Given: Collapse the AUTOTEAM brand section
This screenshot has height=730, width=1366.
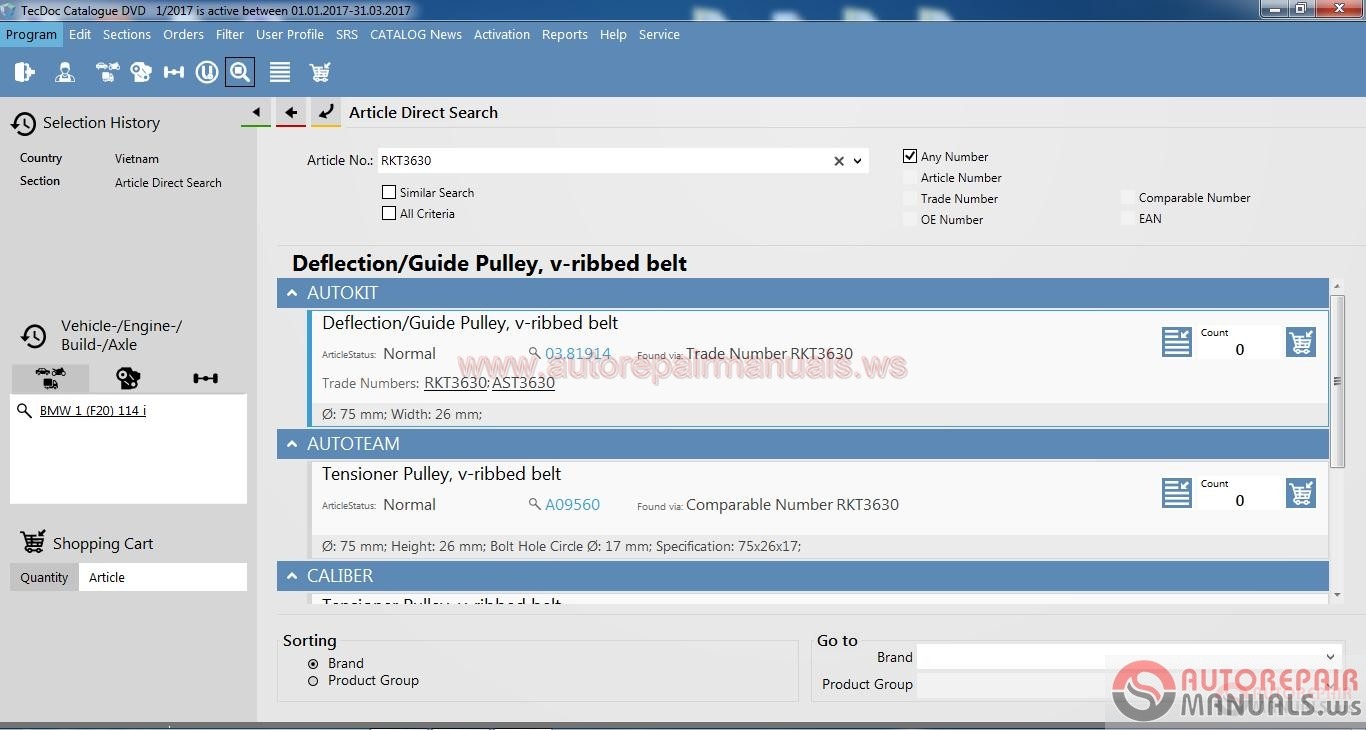Looking at the screenshot, I should pyautogui.click(x=292, y=444).
